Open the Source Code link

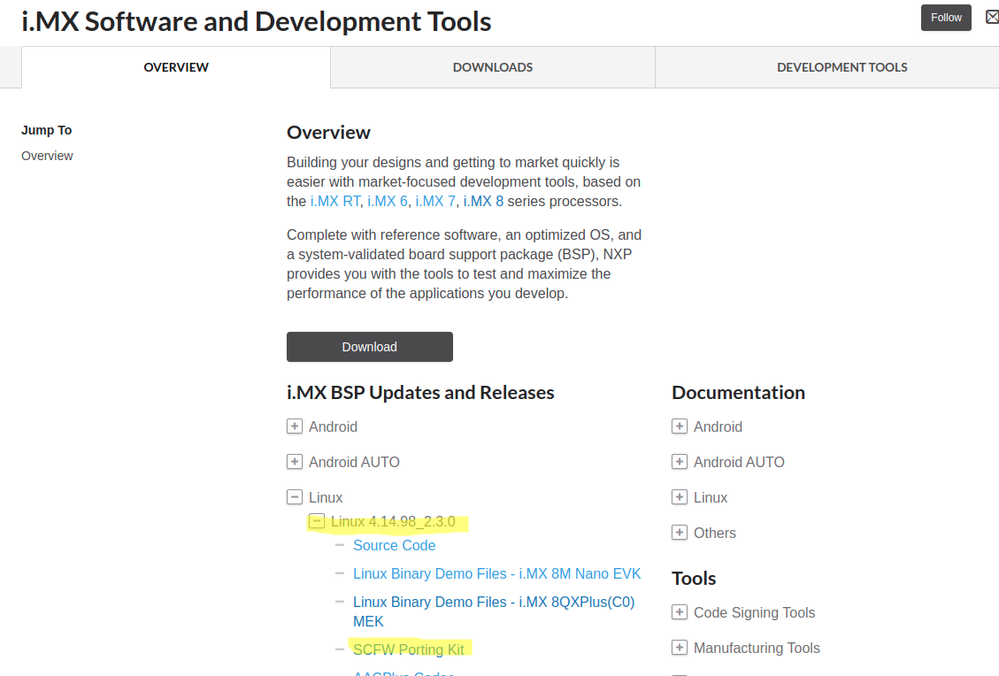tap(394, 545)
